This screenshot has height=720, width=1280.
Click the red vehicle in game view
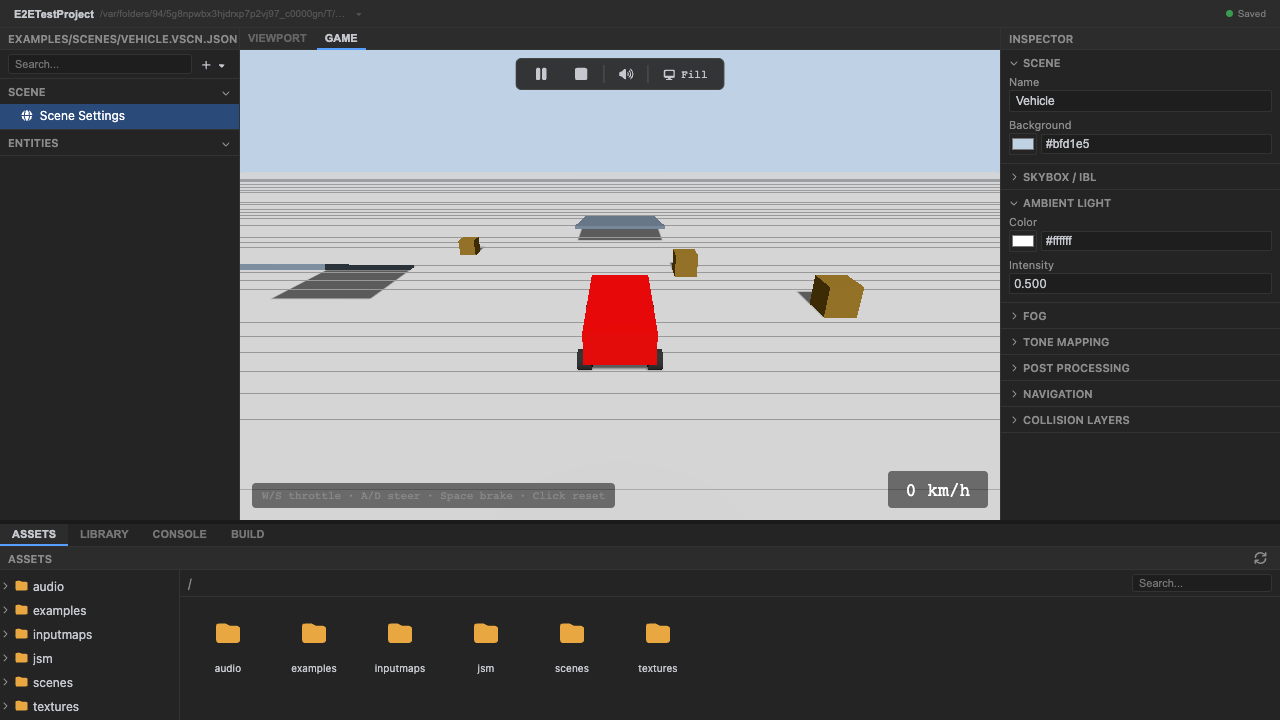(620, 321)
